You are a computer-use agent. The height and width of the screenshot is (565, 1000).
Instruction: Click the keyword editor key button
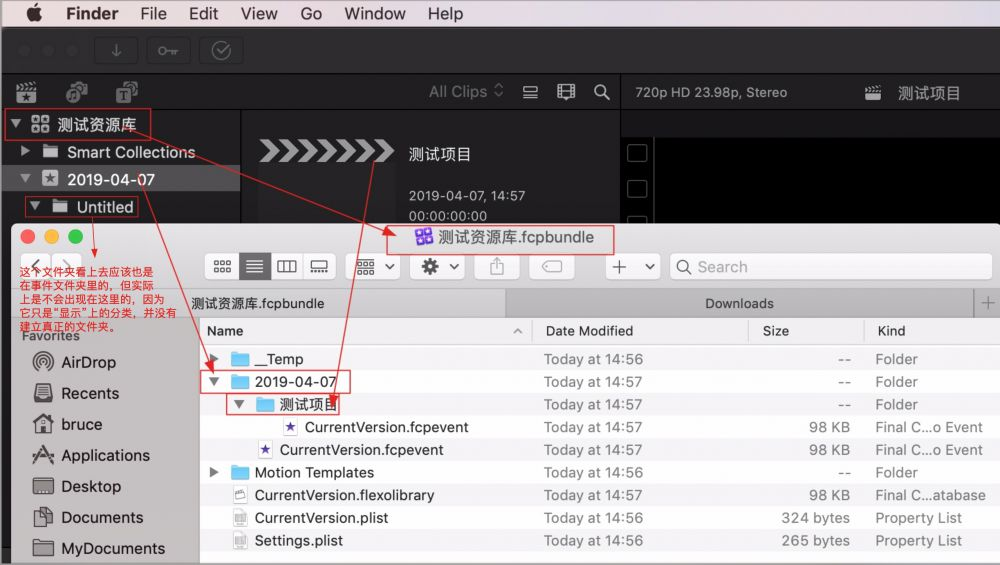tap(168, 50)
